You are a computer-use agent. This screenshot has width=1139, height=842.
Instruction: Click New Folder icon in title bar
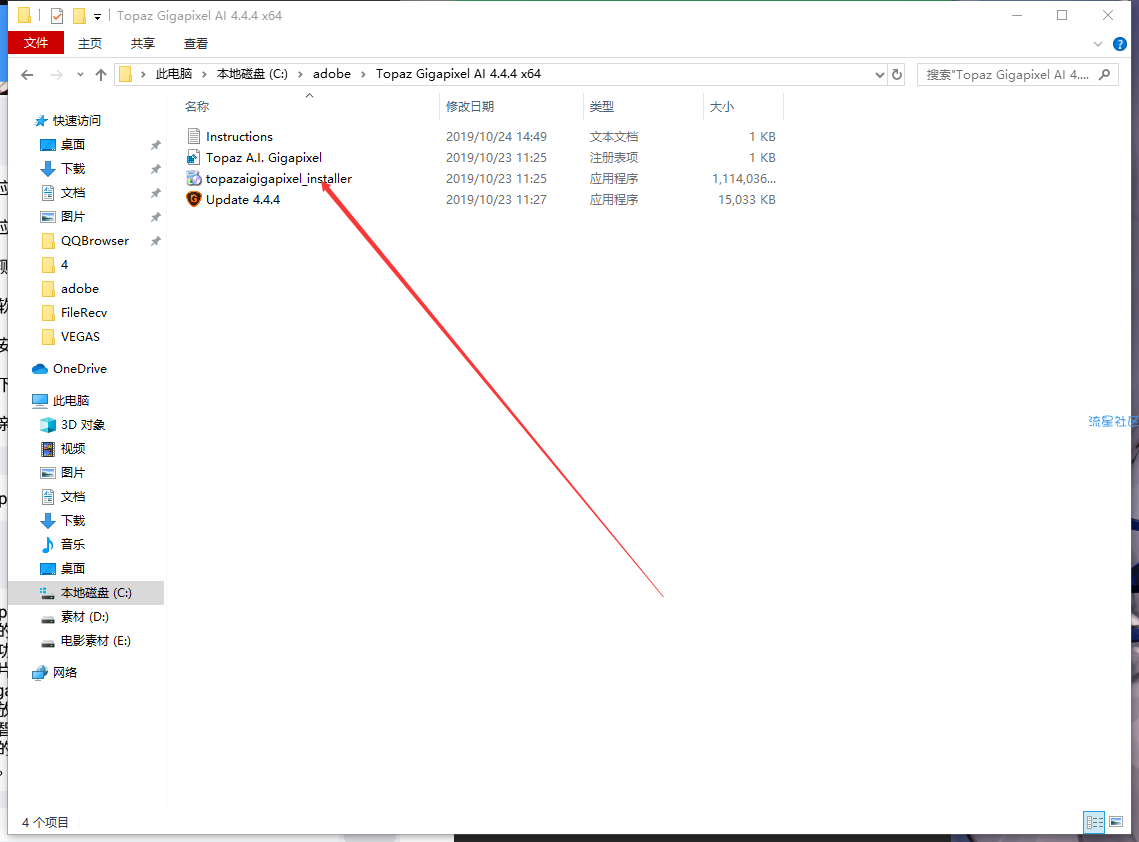click(78, 15)
